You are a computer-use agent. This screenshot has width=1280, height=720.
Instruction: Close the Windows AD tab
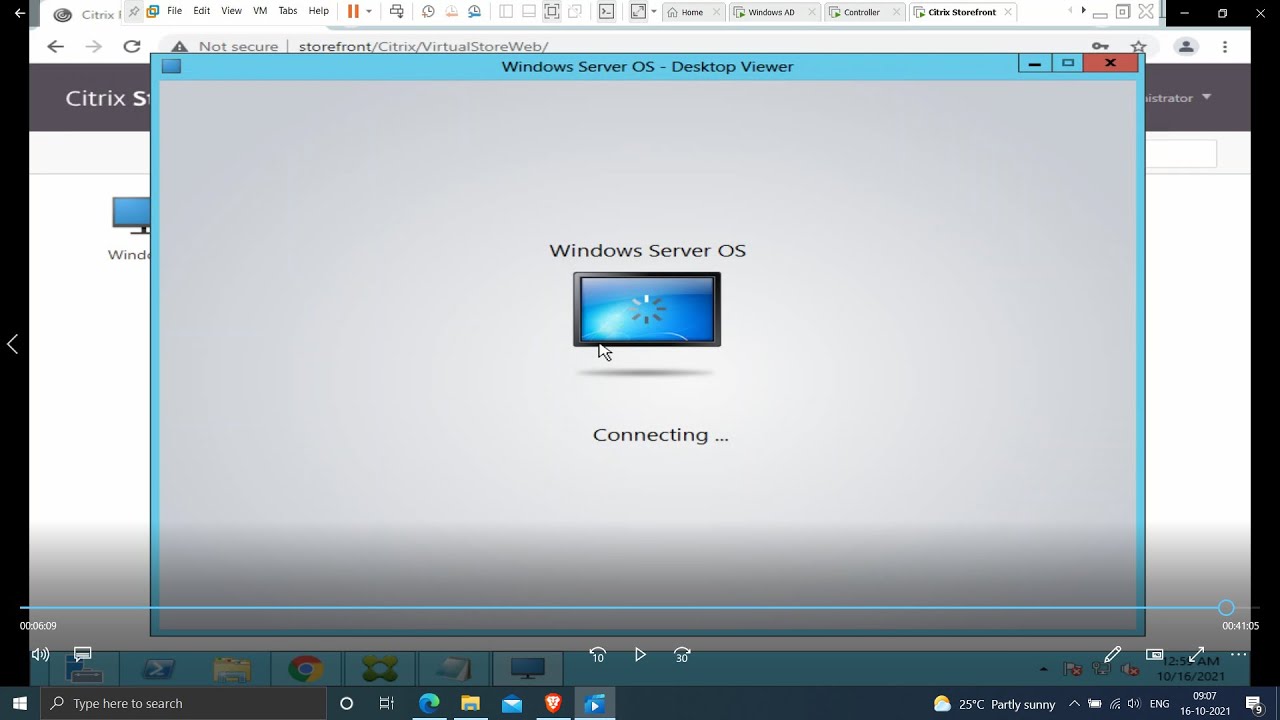coord(810,12)
